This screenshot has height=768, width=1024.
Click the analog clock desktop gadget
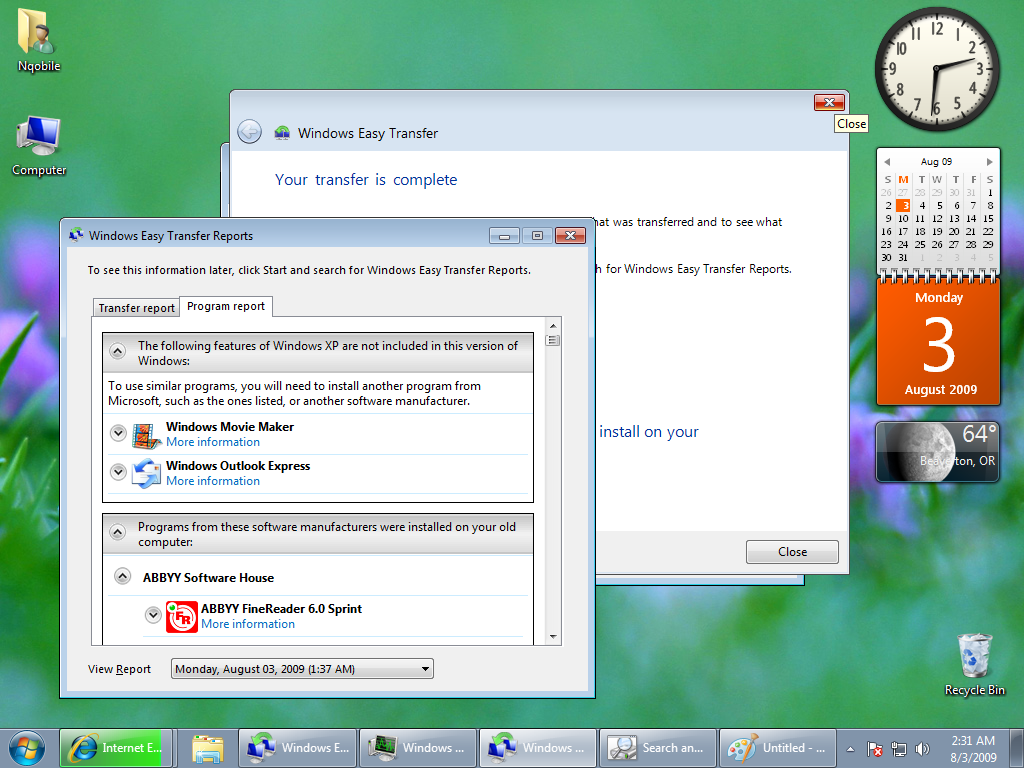point(936,69)
